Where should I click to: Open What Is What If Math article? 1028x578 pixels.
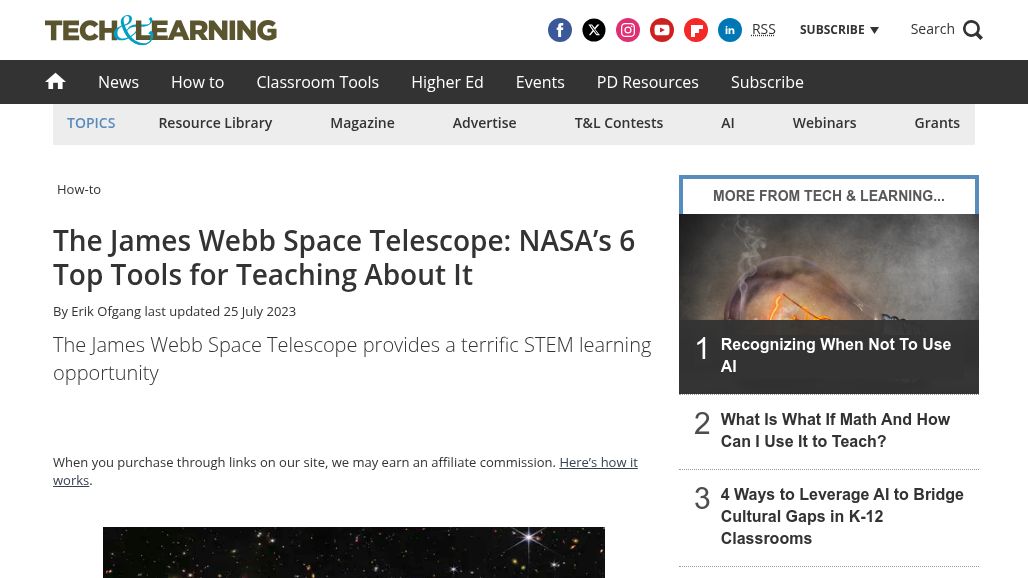(835, 431)
